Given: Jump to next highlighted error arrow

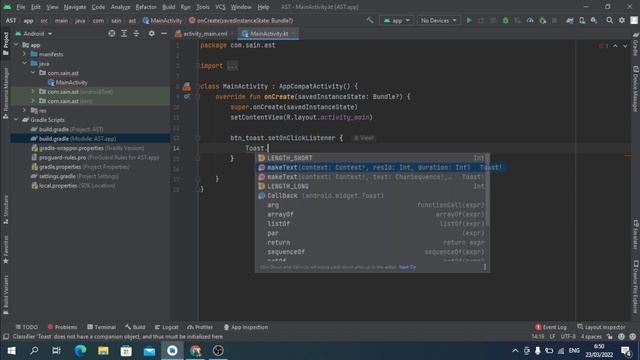Looking at the screenshot, I should coord(625,46).
